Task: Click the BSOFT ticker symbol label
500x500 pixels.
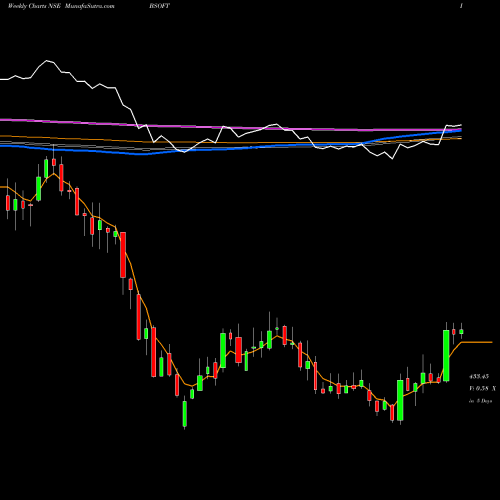Action: tap(160, 6)
